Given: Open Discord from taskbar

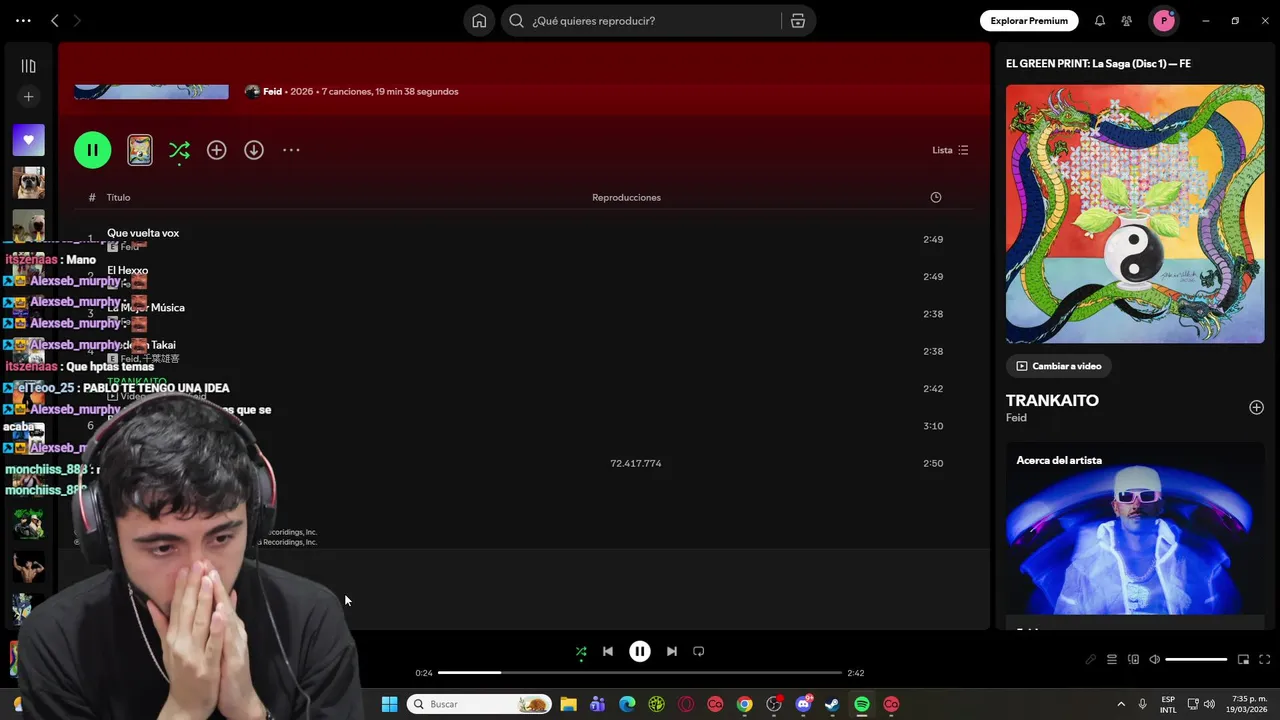Looking at the screenshot, I should point(803,704).
